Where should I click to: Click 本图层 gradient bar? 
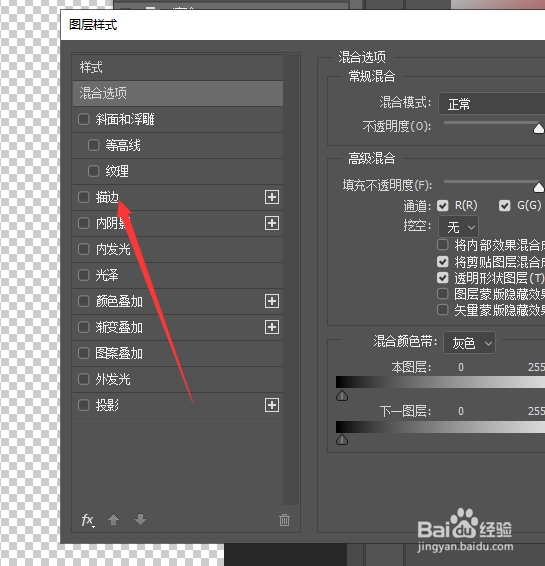click(440, 382)
